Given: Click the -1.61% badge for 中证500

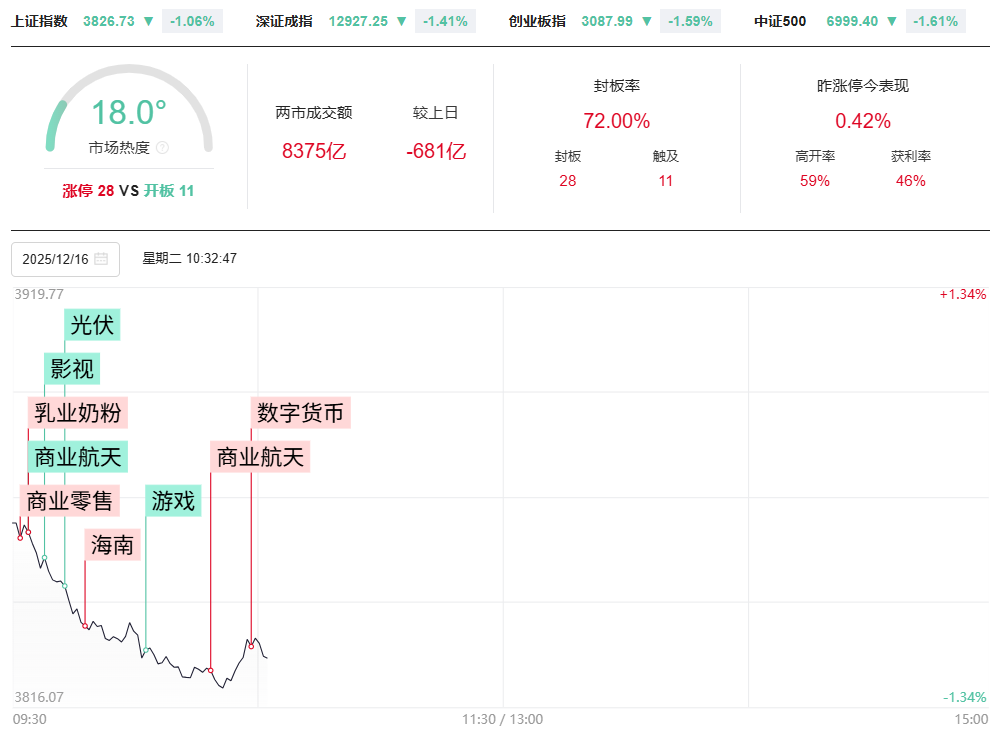Looking at the screenshot, I should [x=935, y=21].
